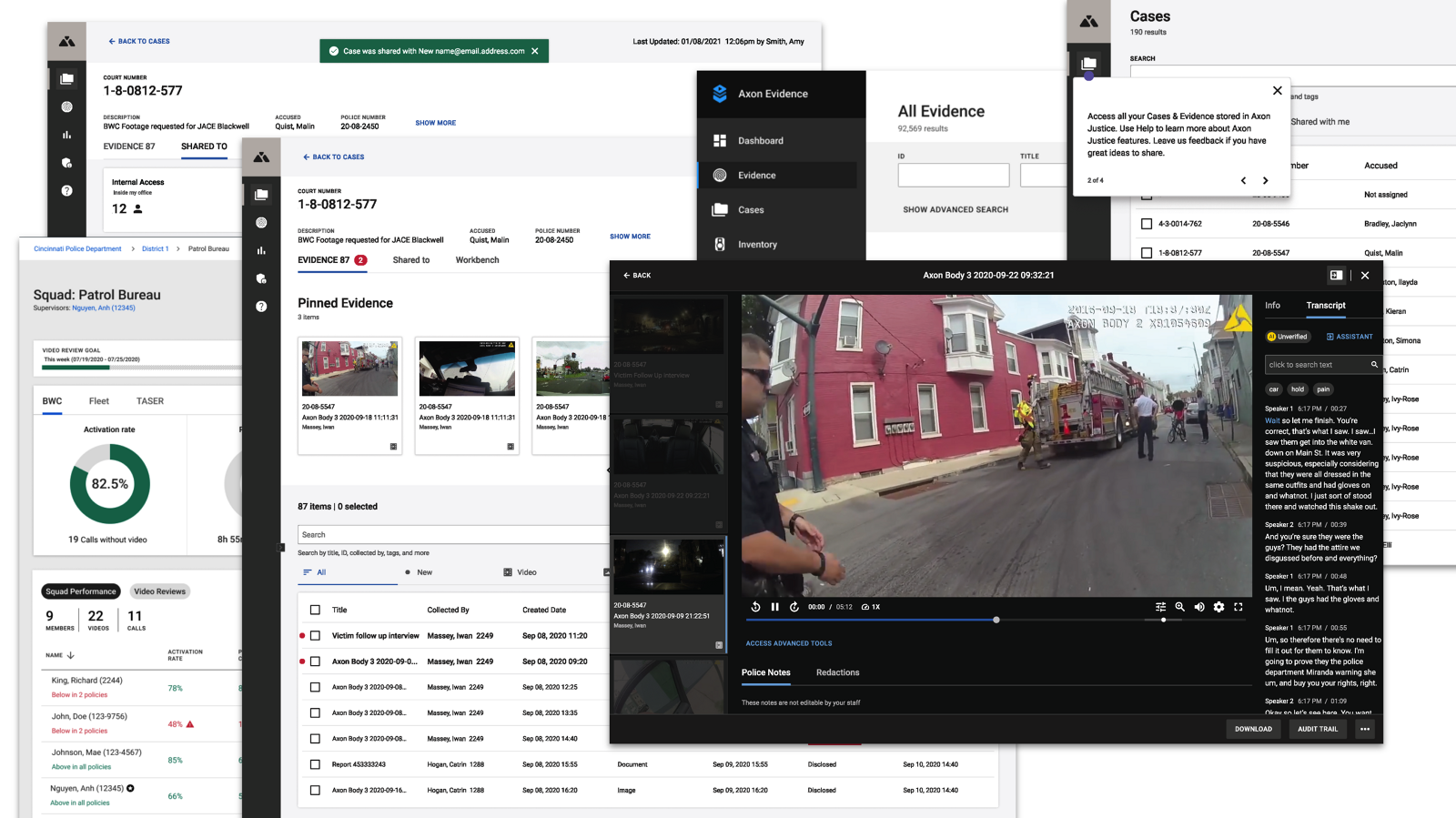Check the row collected Sep 08, 2020 09:20
The height and width of the screenshot is (818, 1456).
315,661
